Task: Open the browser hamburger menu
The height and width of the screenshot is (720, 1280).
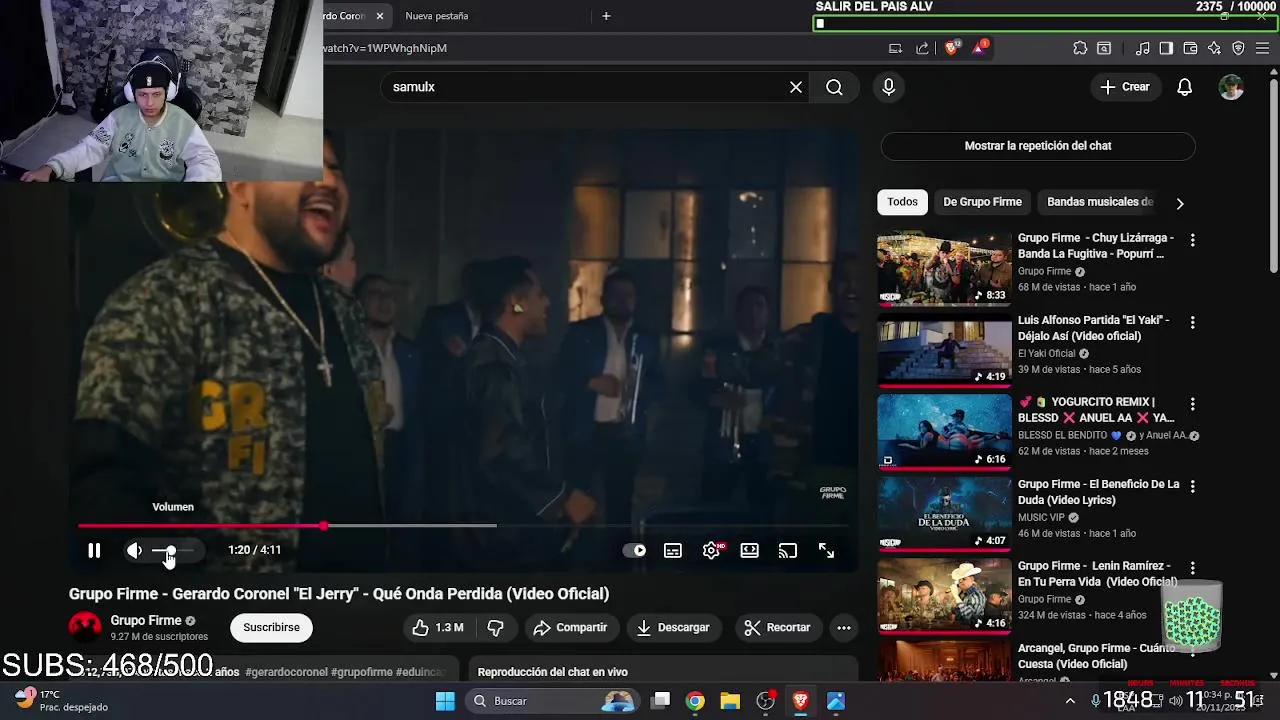Action: pos(1264,48)
